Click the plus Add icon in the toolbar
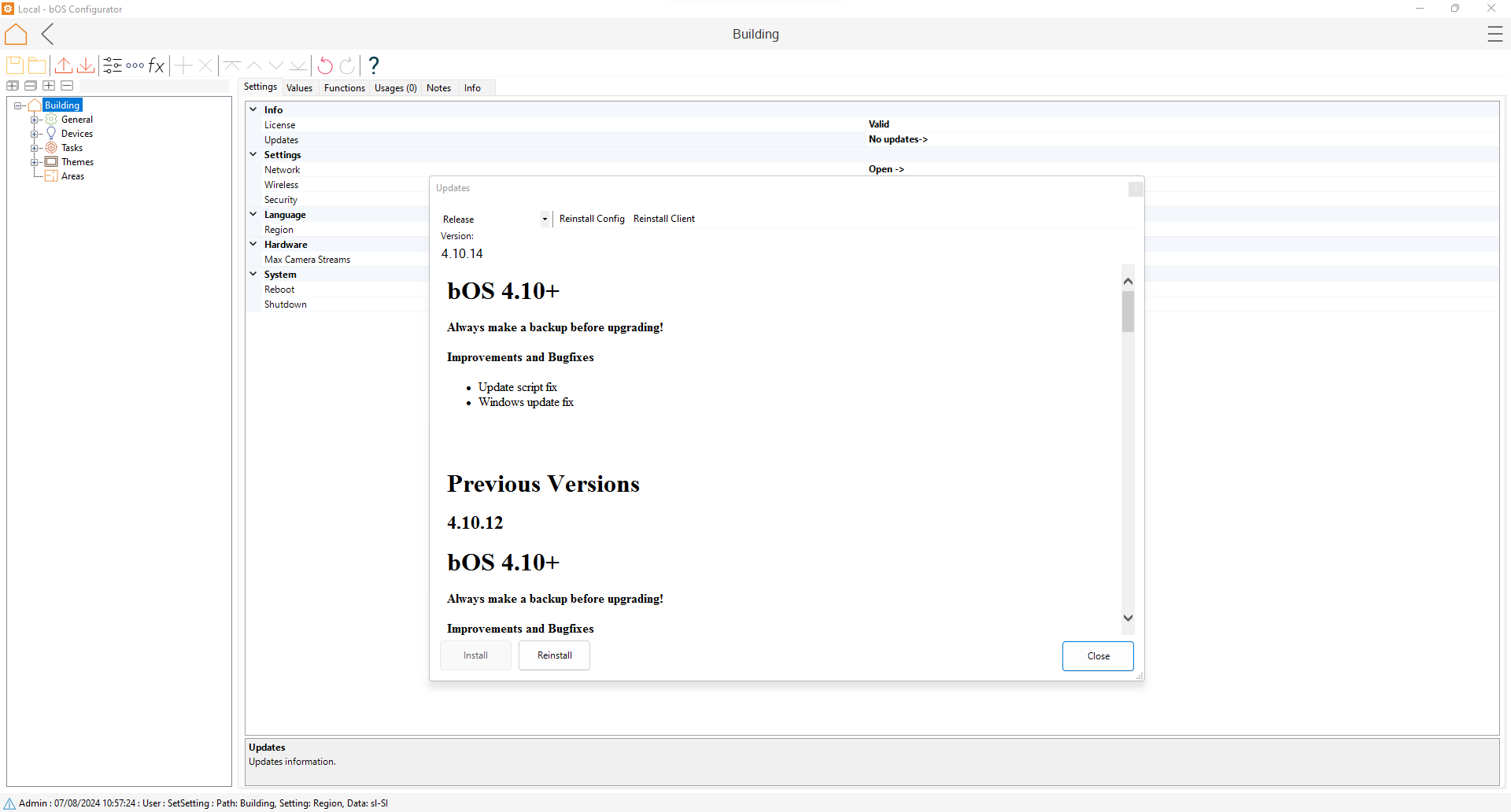The height and width of the screenshot is (812, 1511). click(183, 65)
